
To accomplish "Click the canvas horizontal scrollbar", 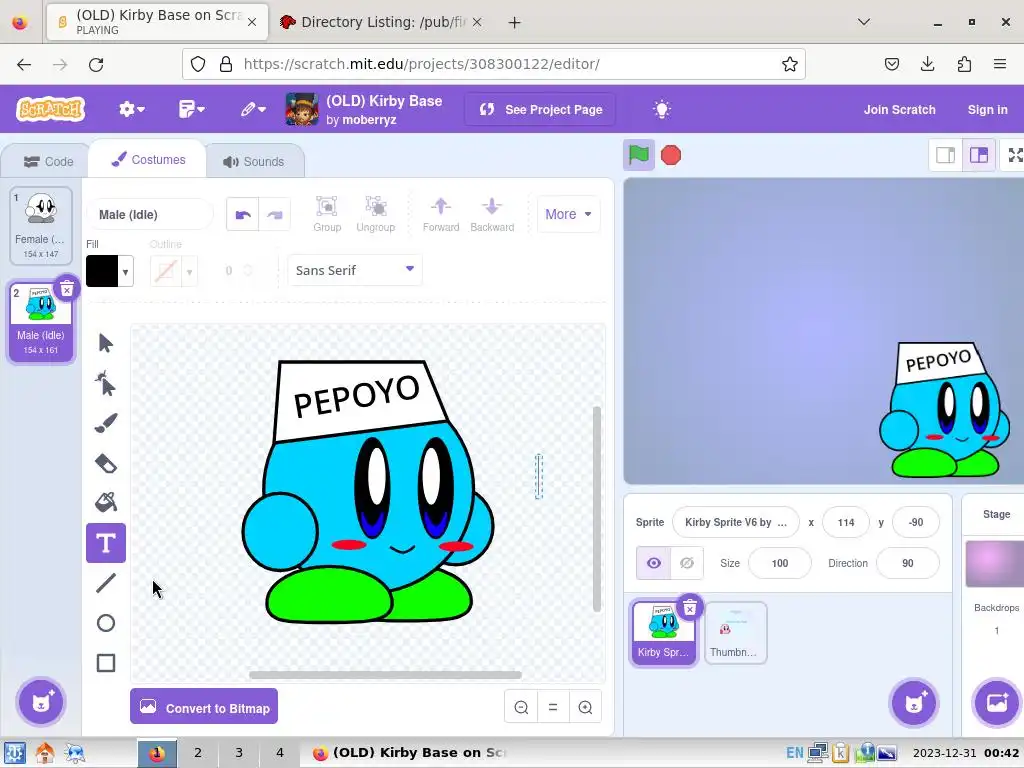I will pyautogui.click(x=385, y=675).
